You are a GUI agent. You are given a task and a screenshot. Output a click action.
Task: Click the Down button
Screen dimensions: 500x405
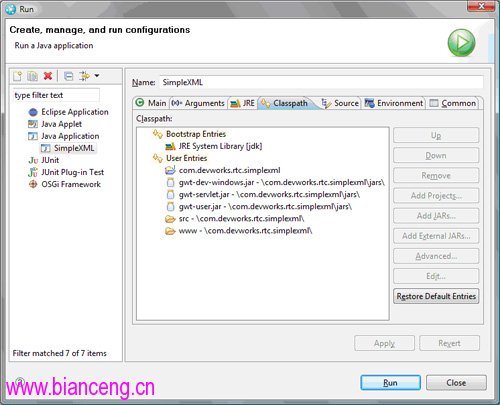tap(436, 155)
